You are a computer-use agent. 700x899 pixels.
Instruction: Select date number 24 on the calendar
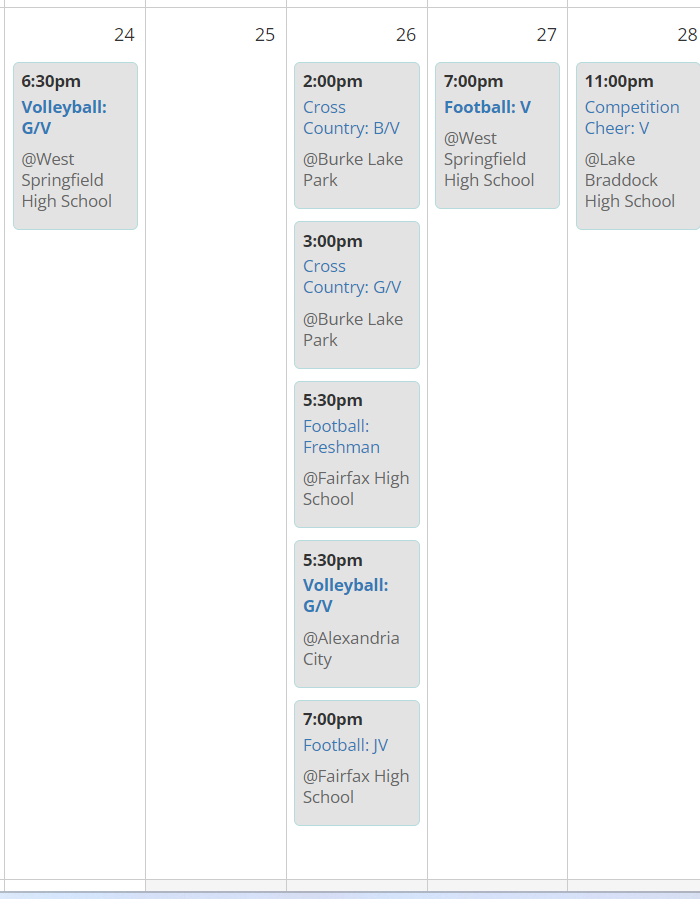pos(124,35)
